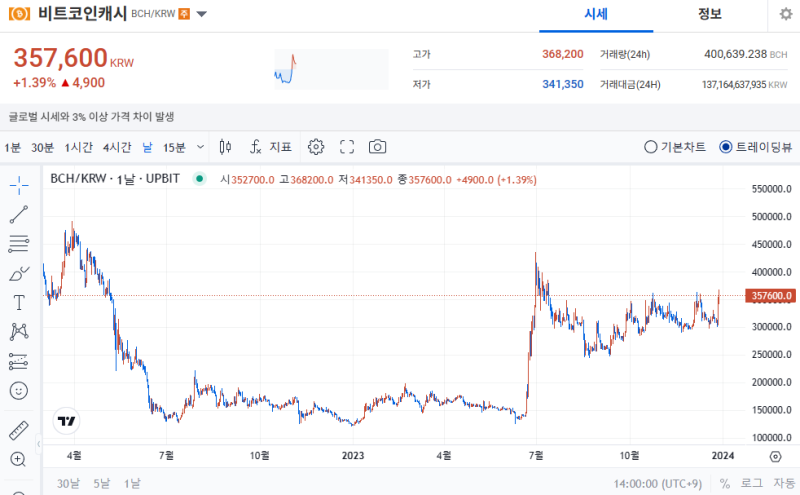Toggle log scale (로그) mode
800x495 pixels.
pyautogui.click(x=752, y=483)
